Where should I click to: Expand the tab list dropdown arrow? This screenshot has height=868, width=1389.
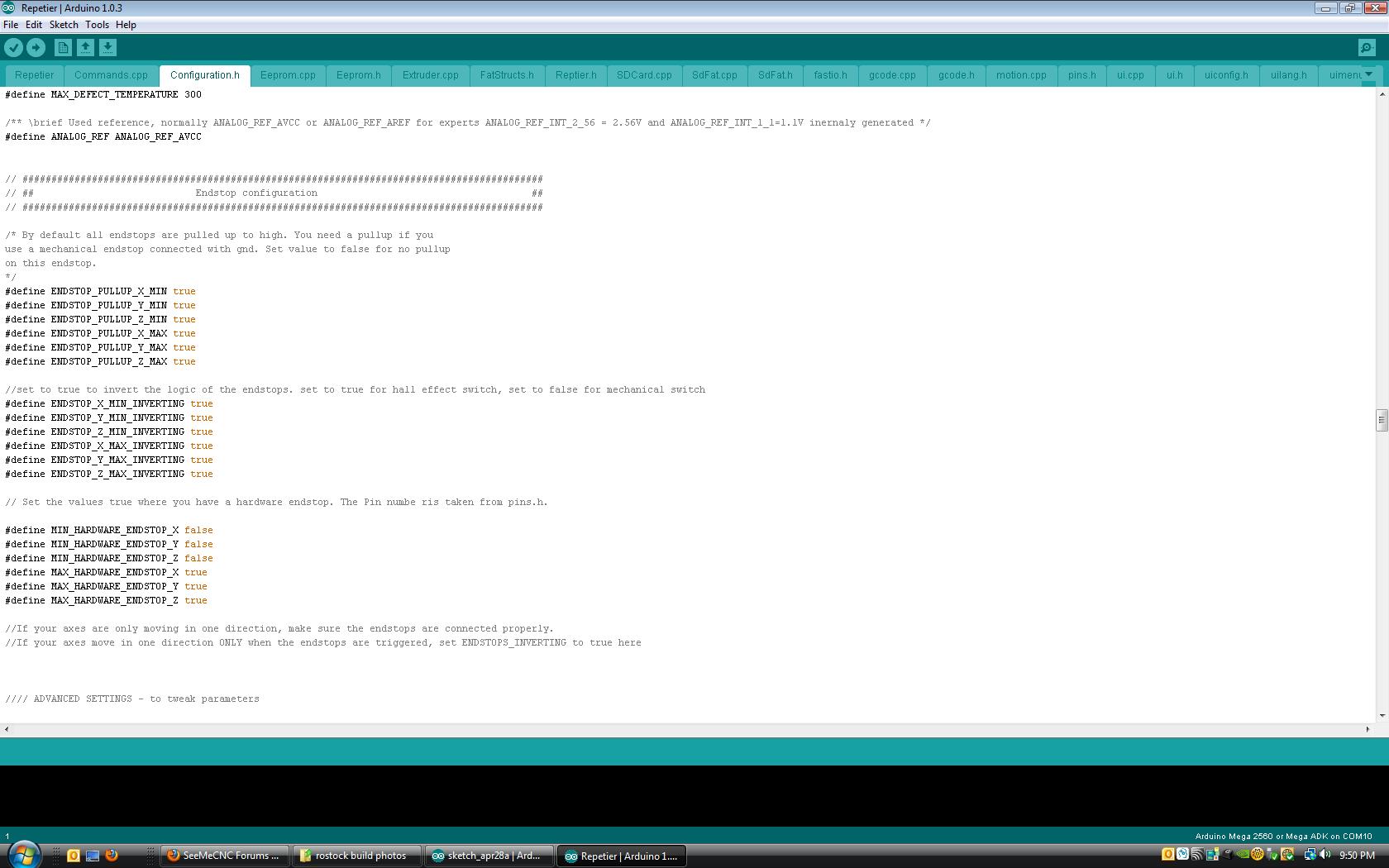(x=1368, y=74)
